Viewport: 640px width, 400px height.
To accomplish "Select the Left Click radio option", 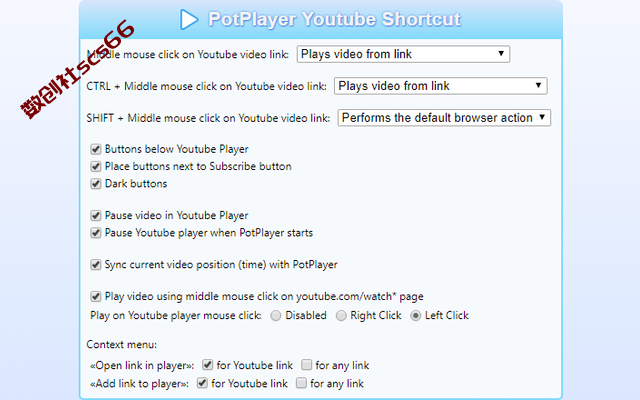I will coord(416,316).
